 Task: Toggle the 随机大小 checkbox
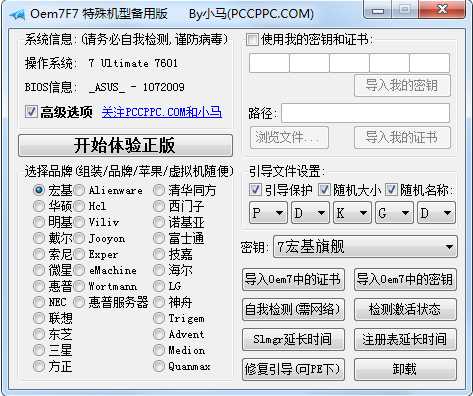click(324, 190)
